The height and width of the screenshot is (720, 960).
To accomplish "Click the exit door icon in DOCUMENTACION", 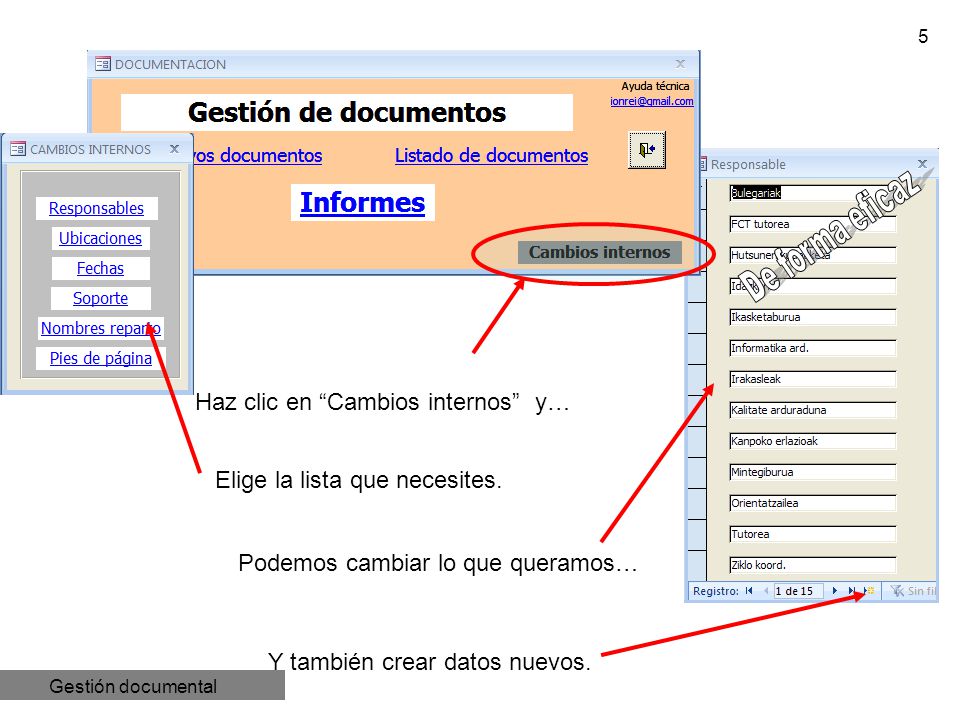I will click(647, 149).
